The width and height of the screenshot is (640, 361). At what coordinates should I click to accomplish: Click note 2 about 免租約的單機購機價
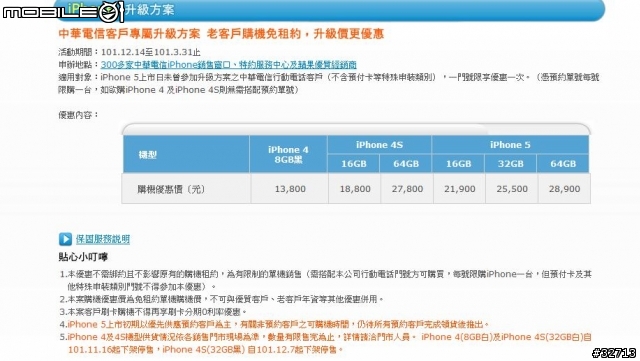222,299
